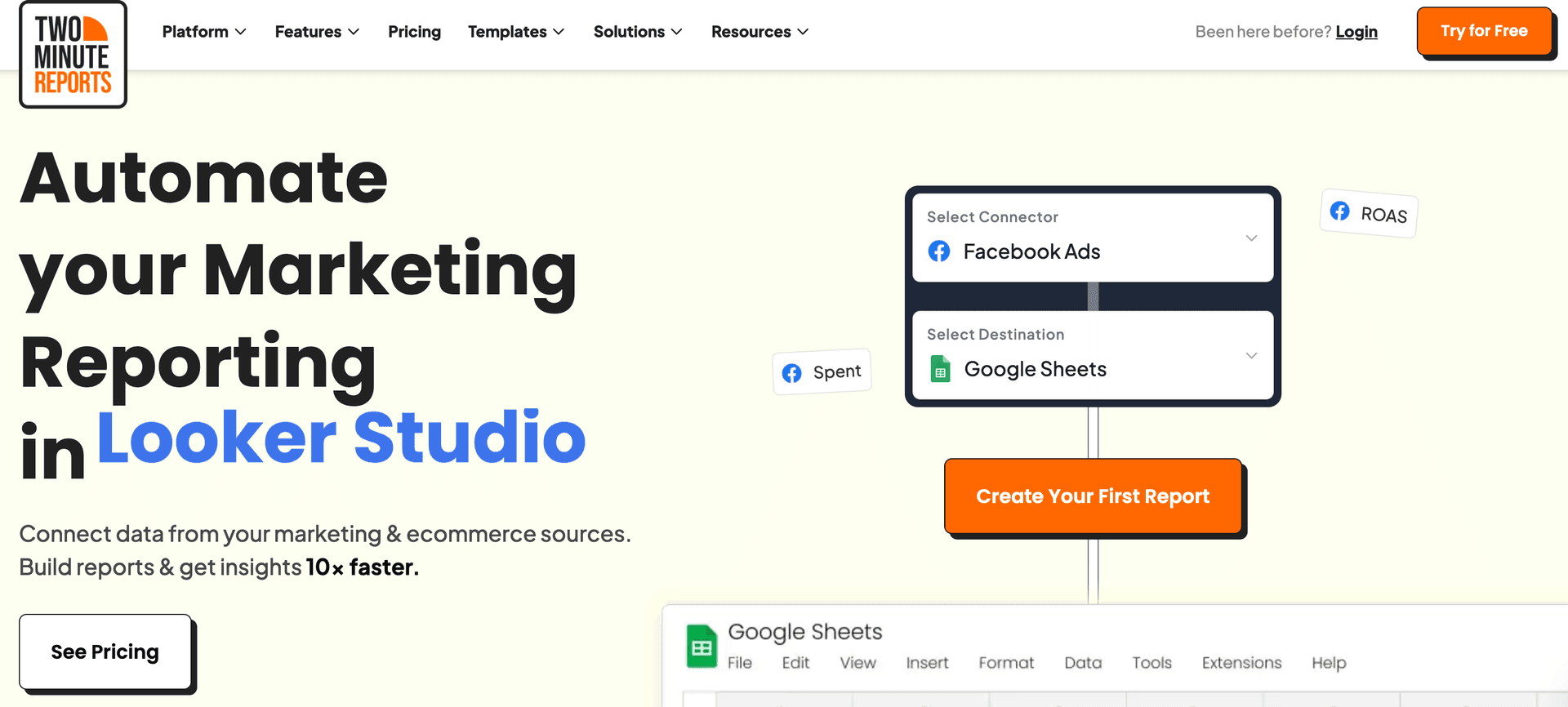Expand the Resources menu
This screenshot has width=1568, height=707.
[759, 32]
